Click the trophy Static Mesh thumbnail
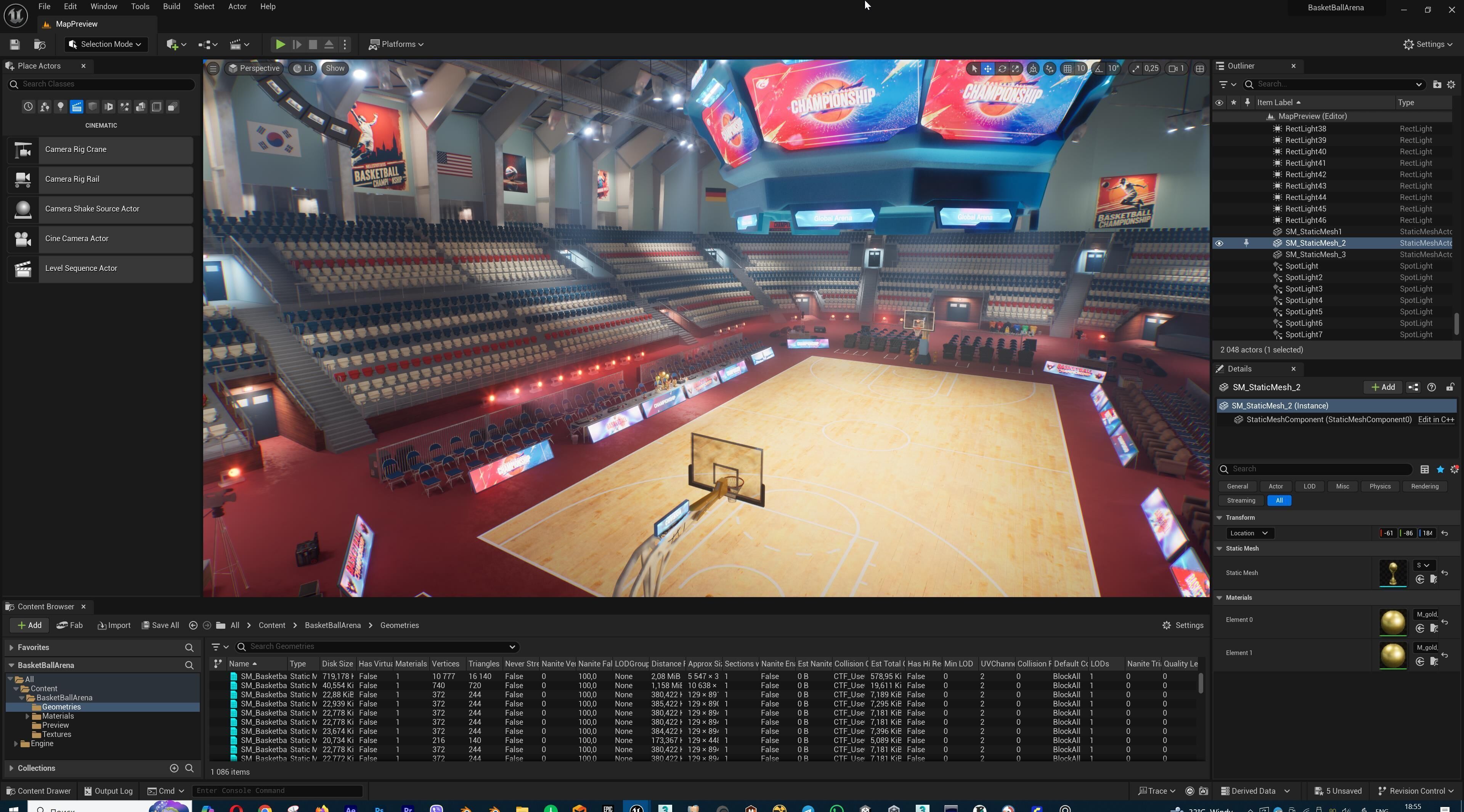The image size is (1464, 812). click(x=1393, y=573)
